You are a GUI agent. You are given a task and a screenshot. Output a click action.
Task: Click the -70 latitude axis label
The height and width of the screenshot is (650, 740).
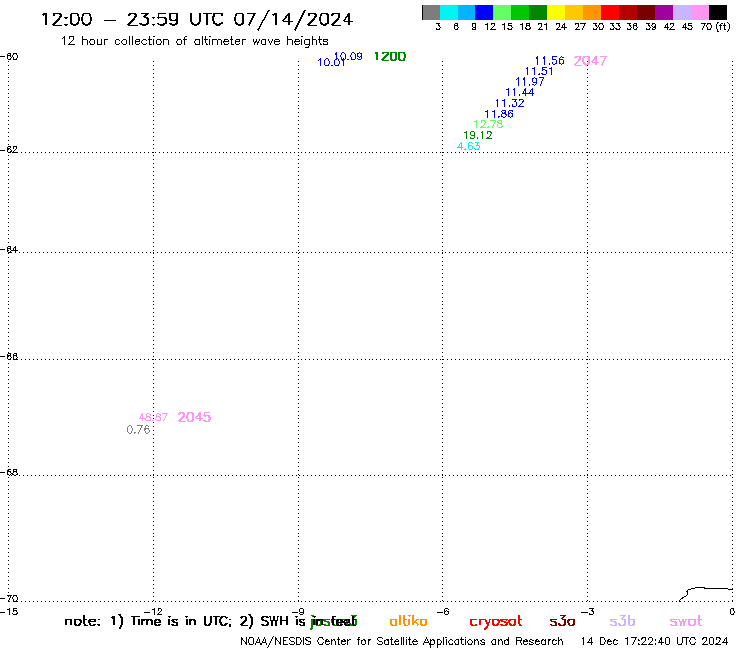pos(9,599)
